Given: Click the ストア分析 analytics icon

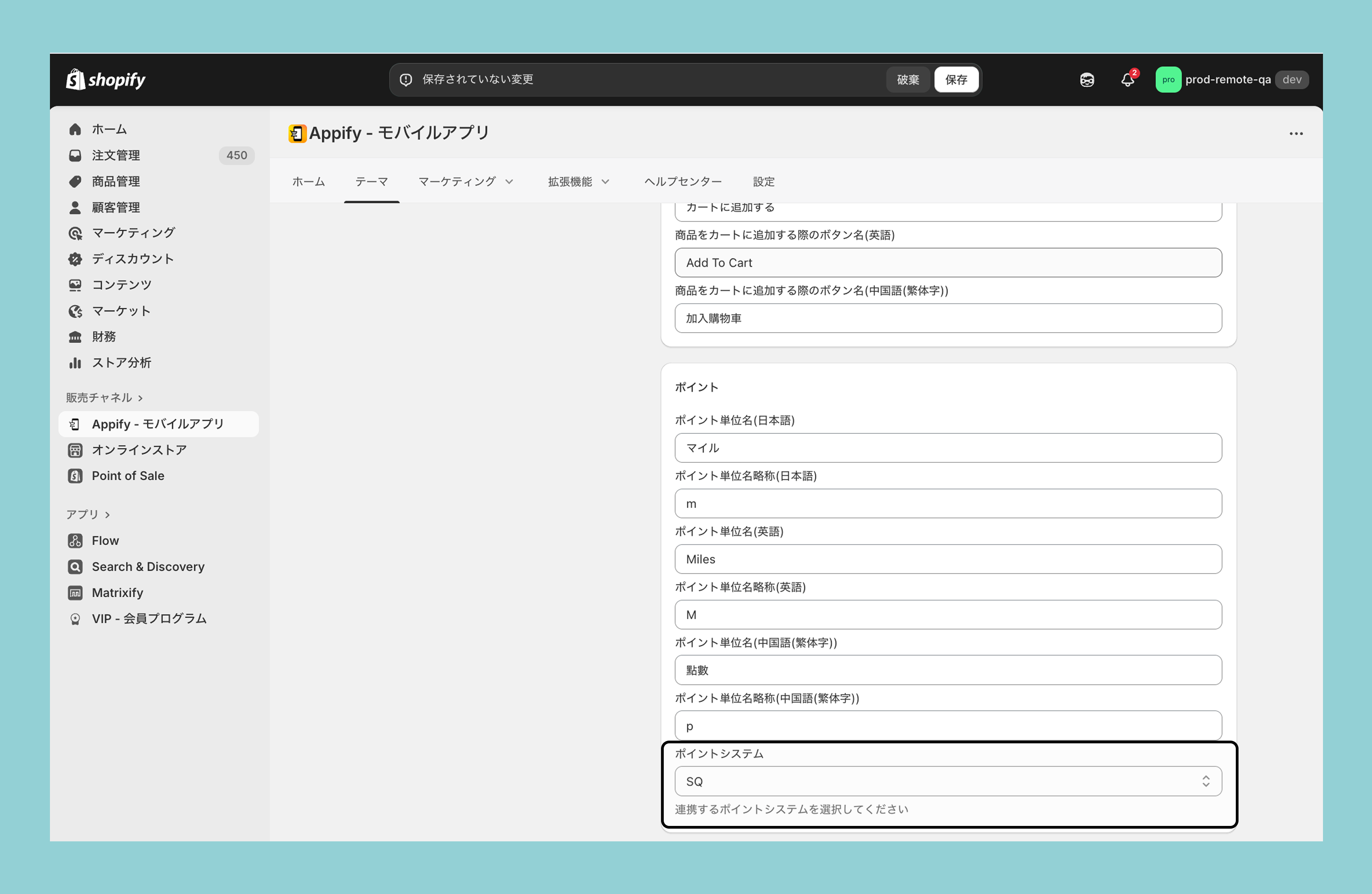Looking at the screenshot, I should pos(75,363).
